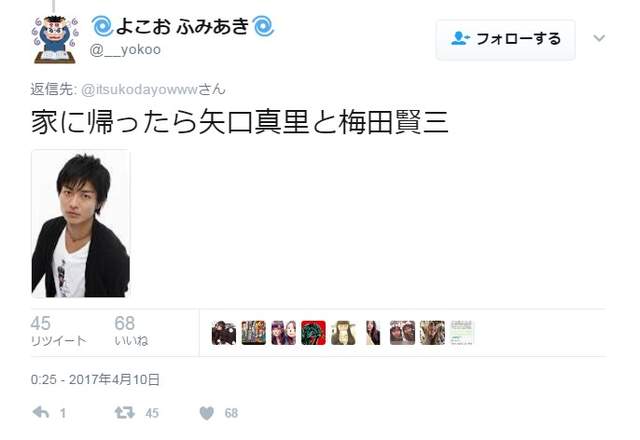Screen dimensions: 640x440
Task: Click the purple-haired liker avatar
Action: pyautogui.click(x=284, y=333)
